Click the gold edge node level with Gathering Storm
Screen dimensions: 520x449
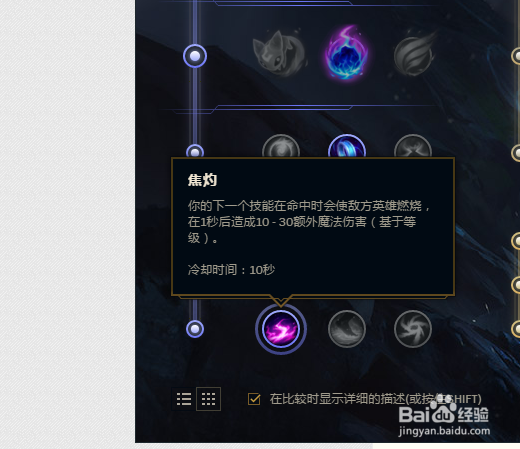[516, 329]
